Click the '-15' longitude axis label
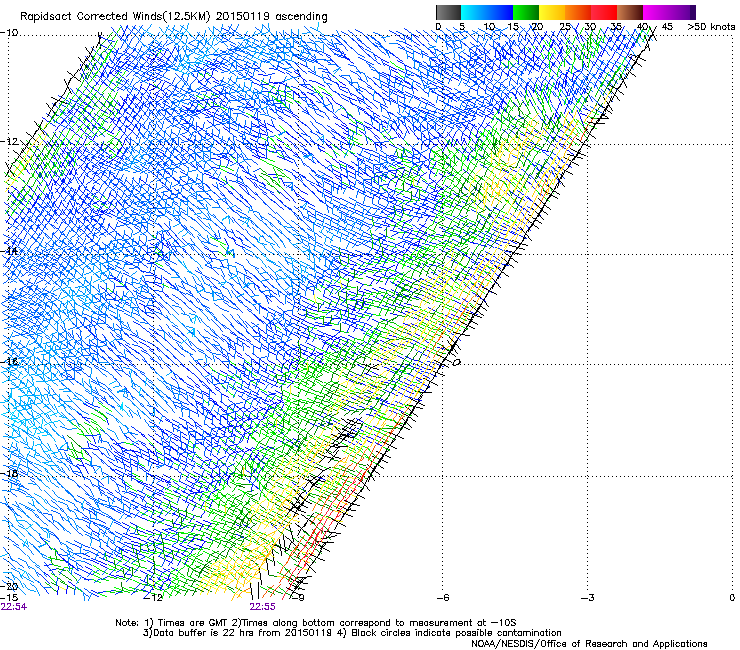The height and width of the screenshot is (650, 740). click(x=9, y=597)
